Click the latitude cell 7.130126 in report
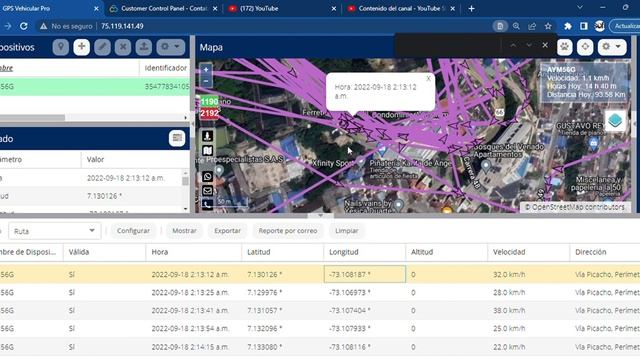Image resolution: width=640 pixels, height=360 pixels. (x=282, y=274)
